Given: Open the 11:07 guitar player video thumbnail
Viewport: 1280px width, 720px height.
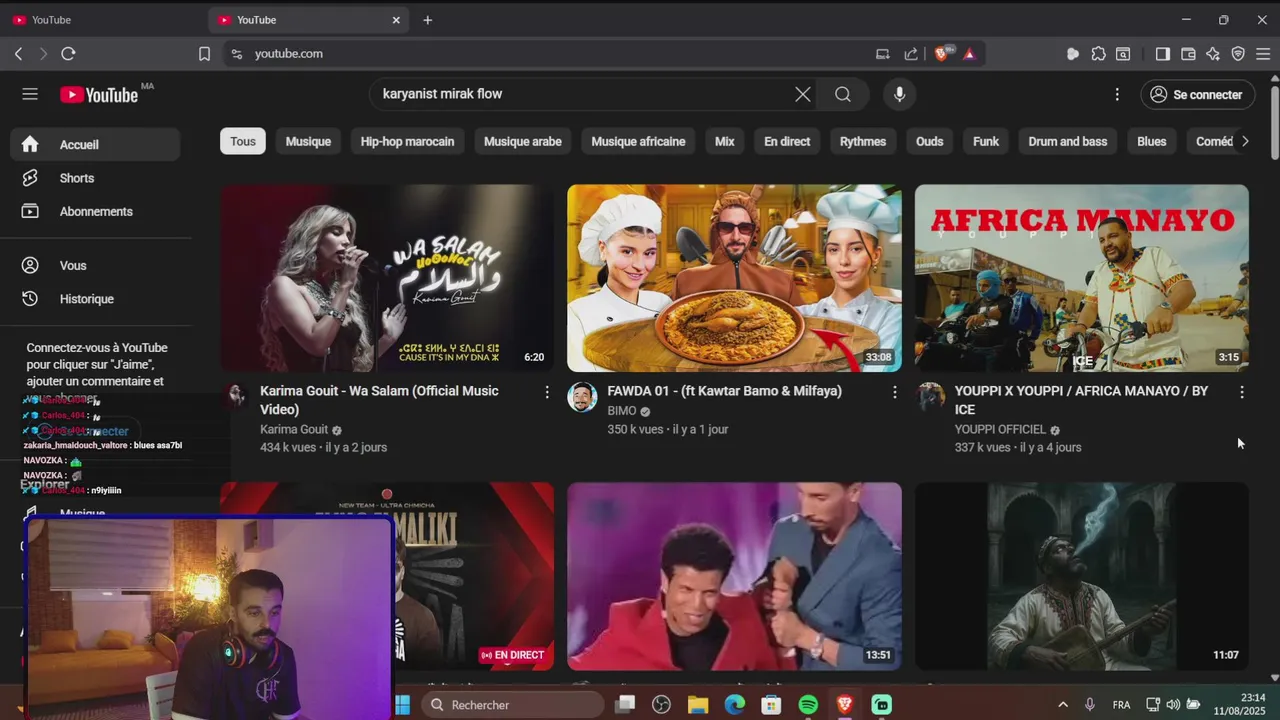Looking at the screenshot, I should click(x=1081, y=576).
